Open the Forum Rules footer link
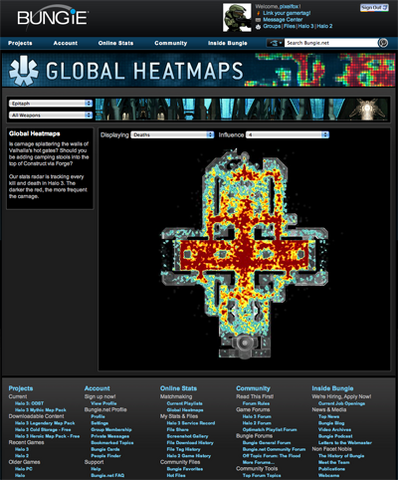 tap(256, 403)
